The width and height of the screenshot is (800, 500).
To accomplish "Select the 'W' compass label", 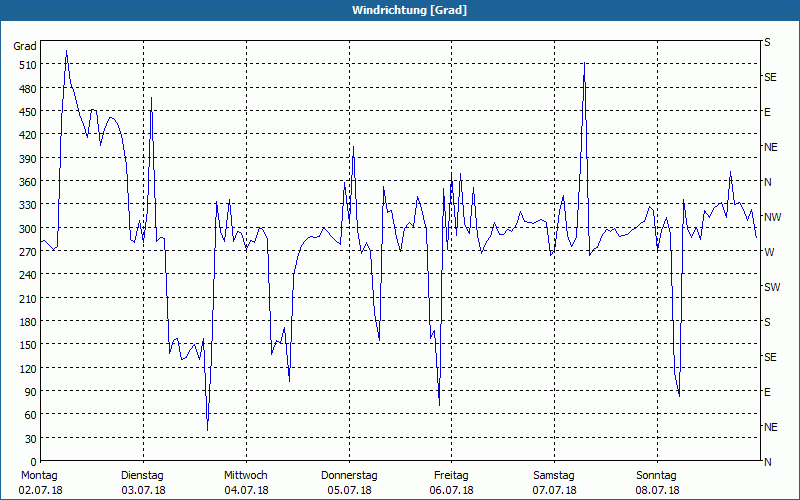I will (x=769, y=252).
